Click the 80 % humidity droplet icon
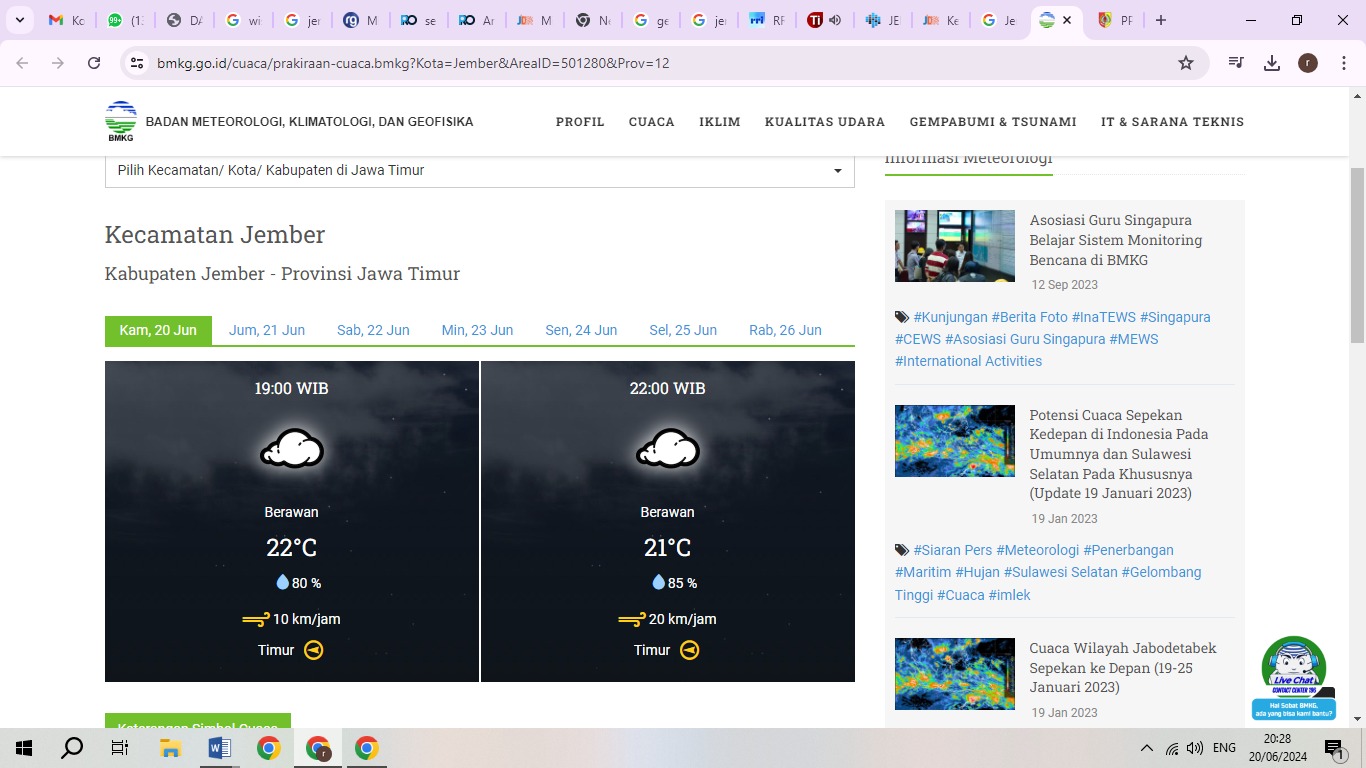The height and width of the screenshot is (768, 1366). [282, 582]
